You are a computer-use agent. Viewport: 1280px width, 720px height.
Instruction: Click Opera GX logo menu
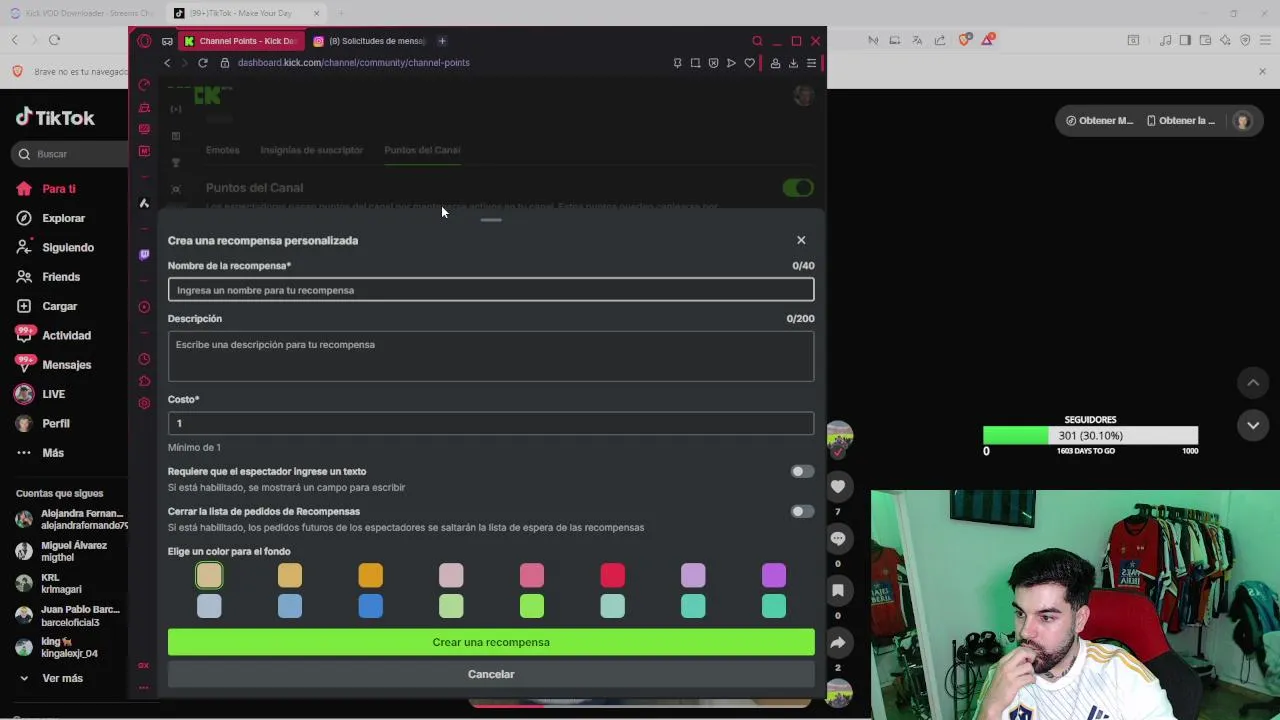tap(144, 41)
